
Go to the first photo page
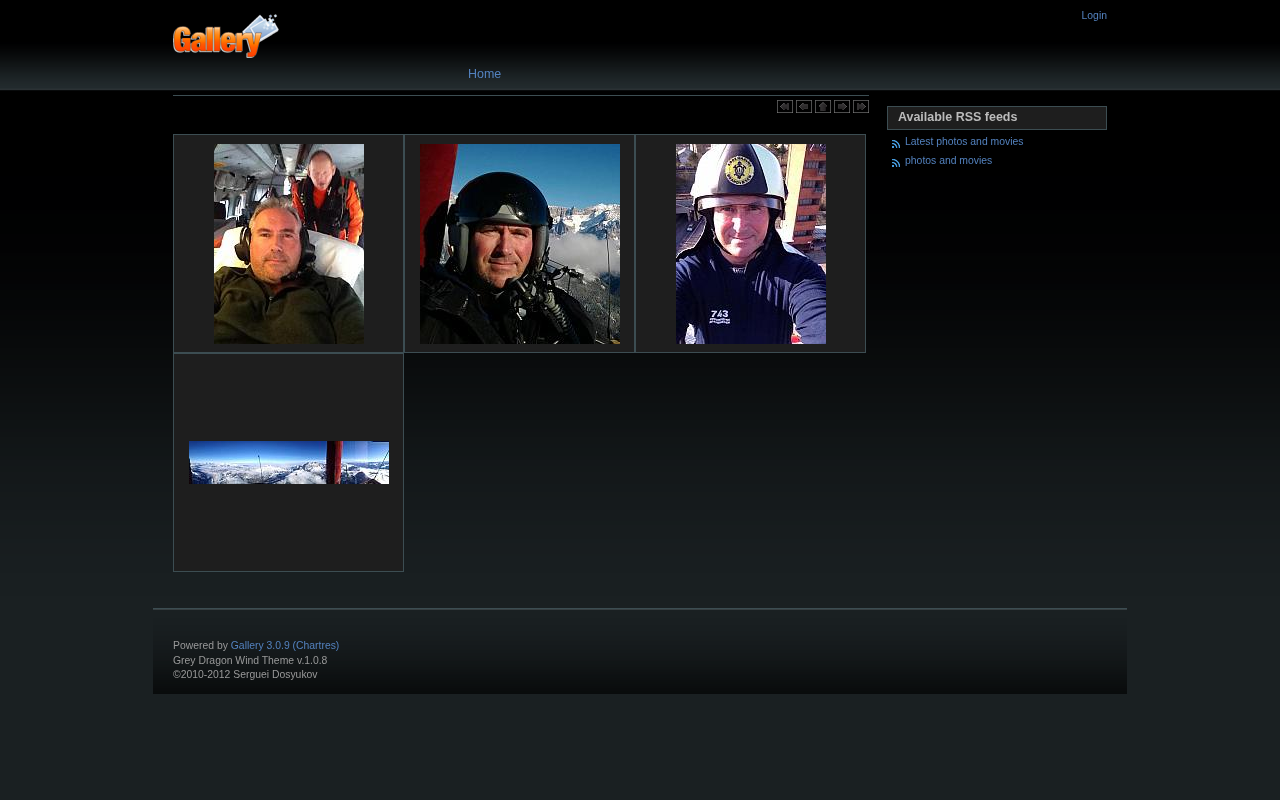(x=784, y=107)
